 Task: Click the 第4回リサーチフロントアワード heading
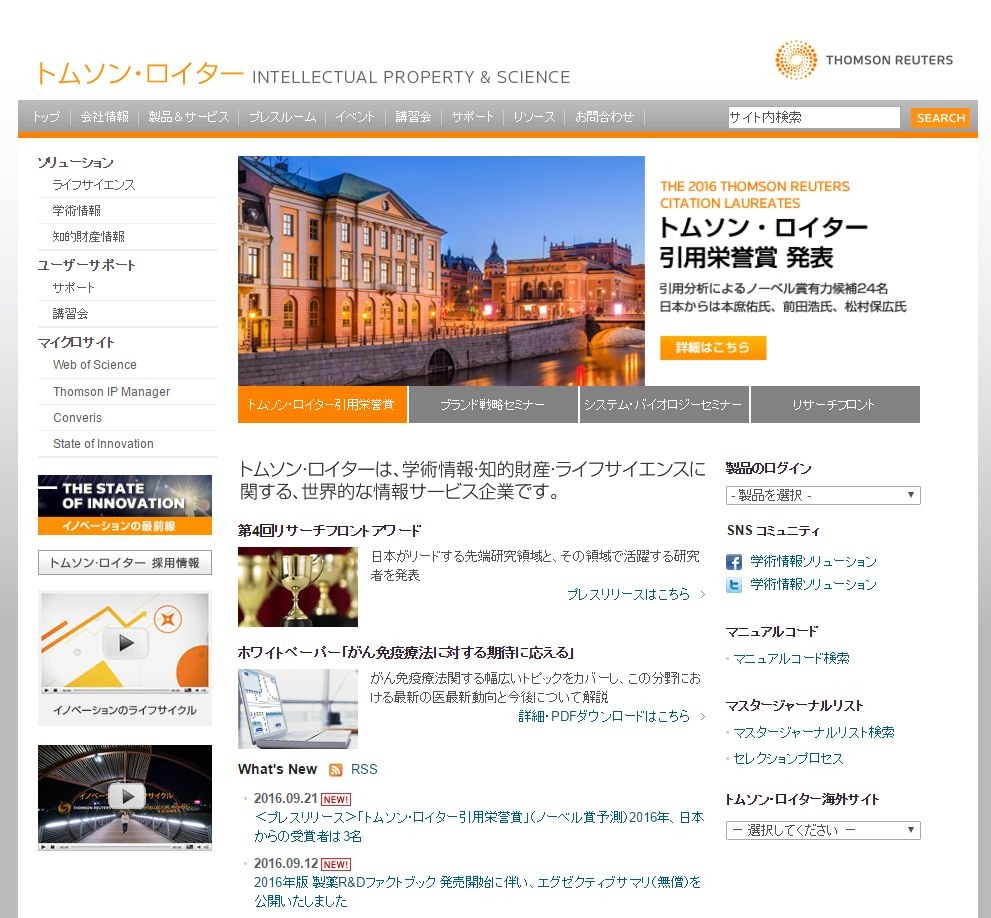329,531
